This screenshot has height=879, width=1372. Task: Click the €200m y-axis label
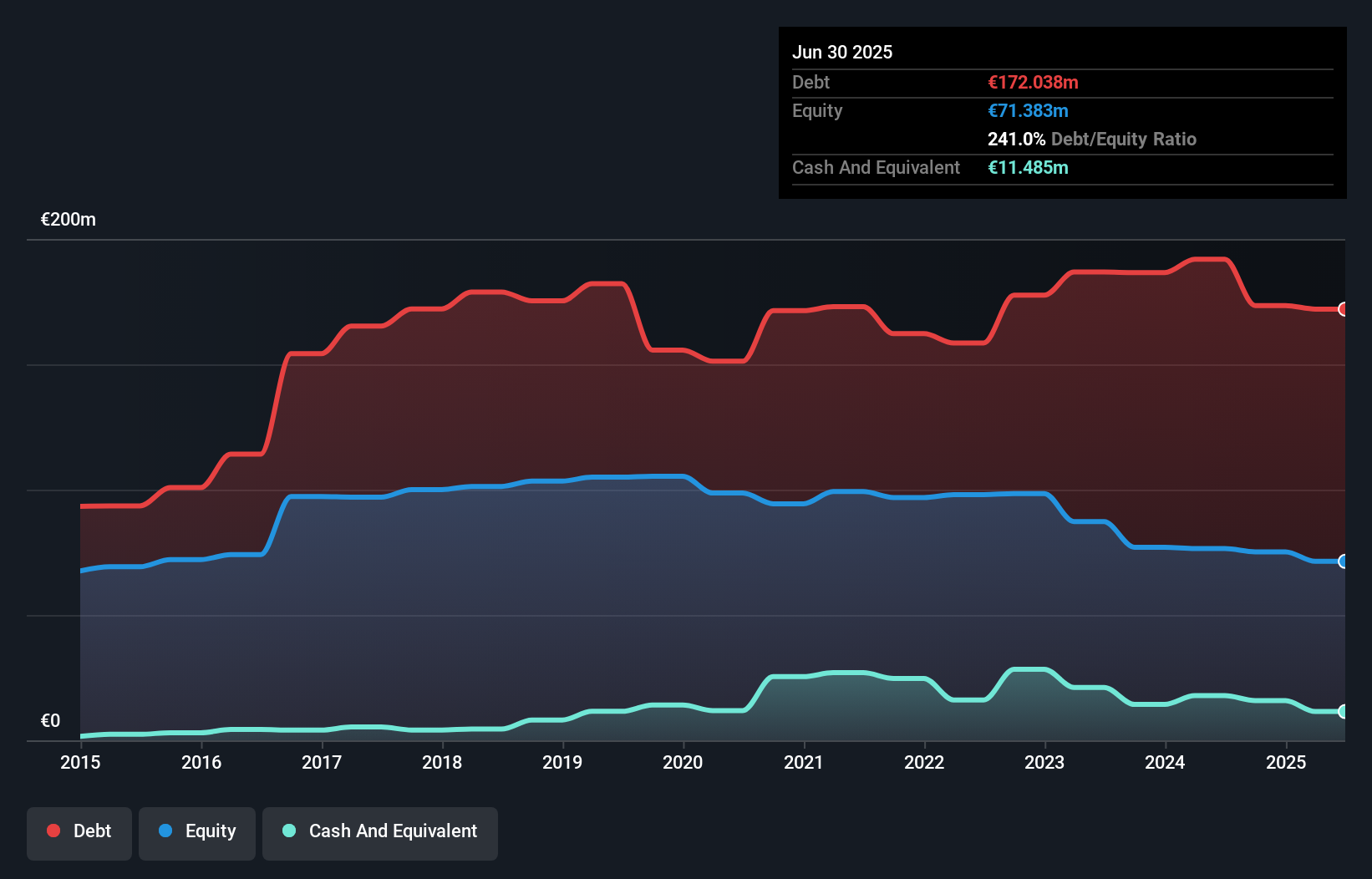click(x=69, y=220)
